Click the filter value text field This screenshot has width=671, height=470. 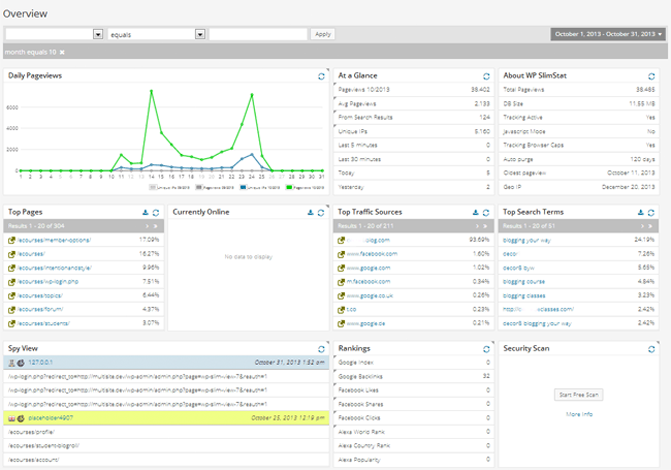click(258, 34)
